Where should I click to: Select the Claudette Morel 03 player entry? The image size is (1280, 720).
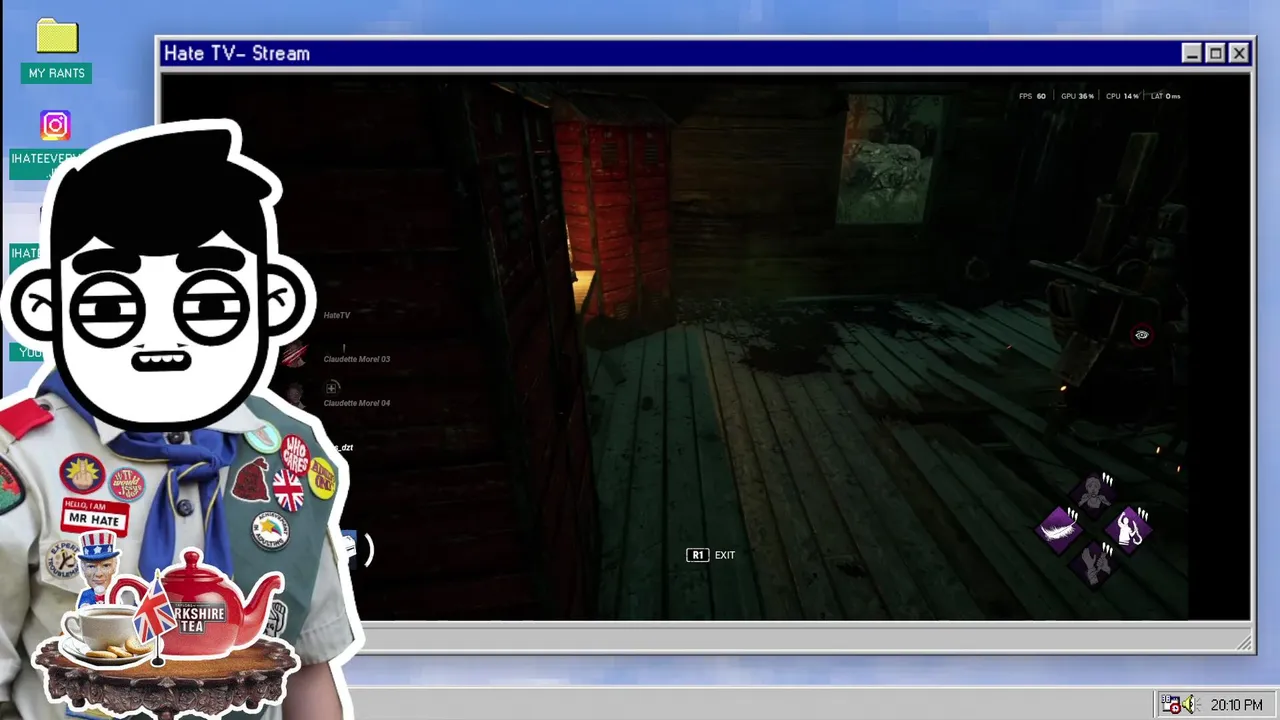tap(356, 359)
